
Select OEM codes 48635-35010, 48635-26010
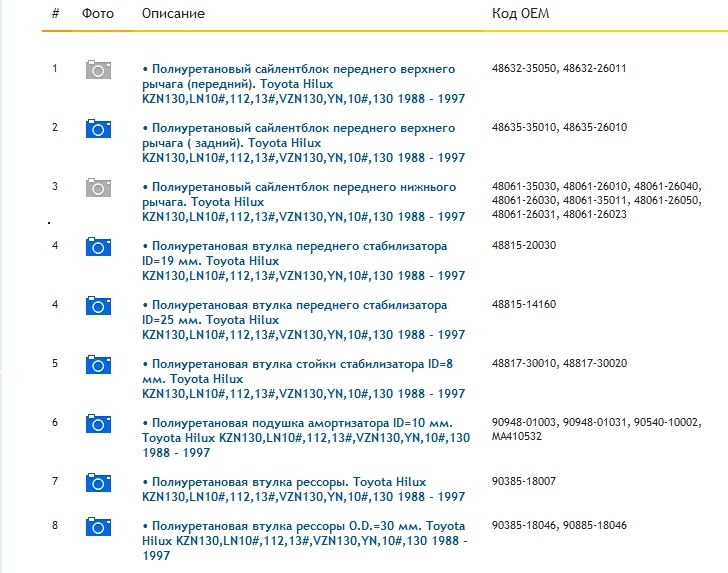(x=559, y=127)
